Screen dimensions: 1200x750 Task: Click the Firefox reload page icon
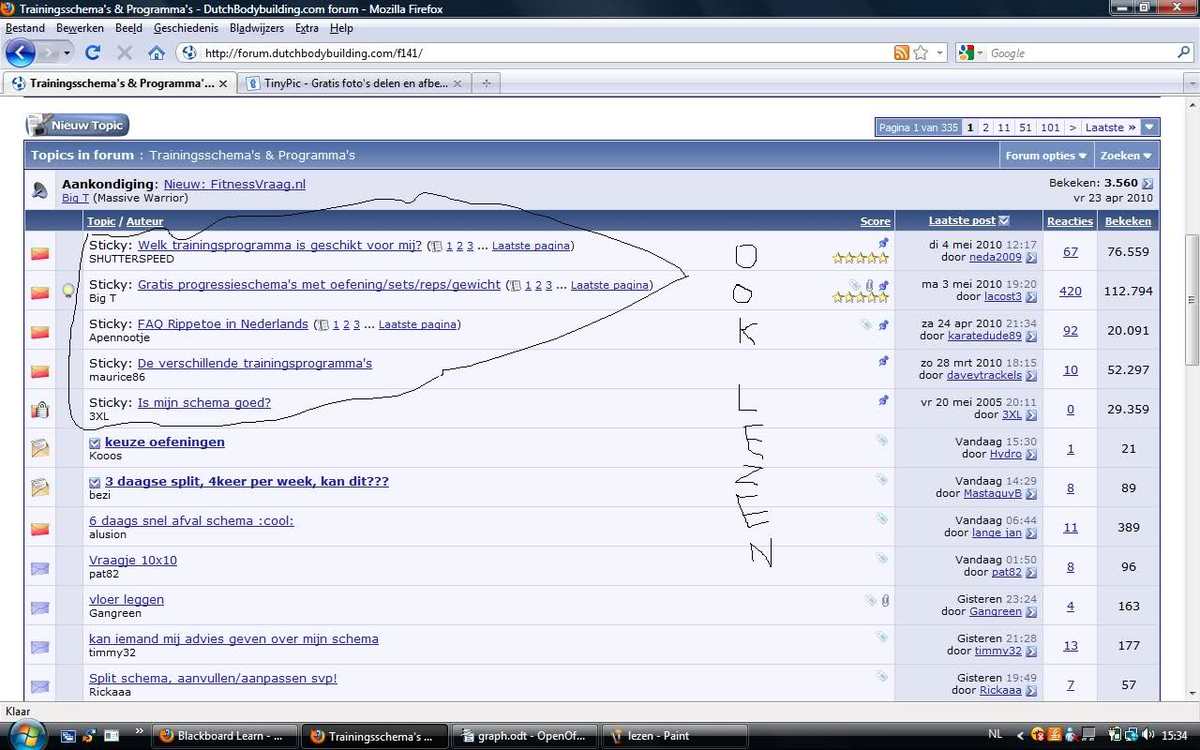pyautogui.click(x=93, y=53)
